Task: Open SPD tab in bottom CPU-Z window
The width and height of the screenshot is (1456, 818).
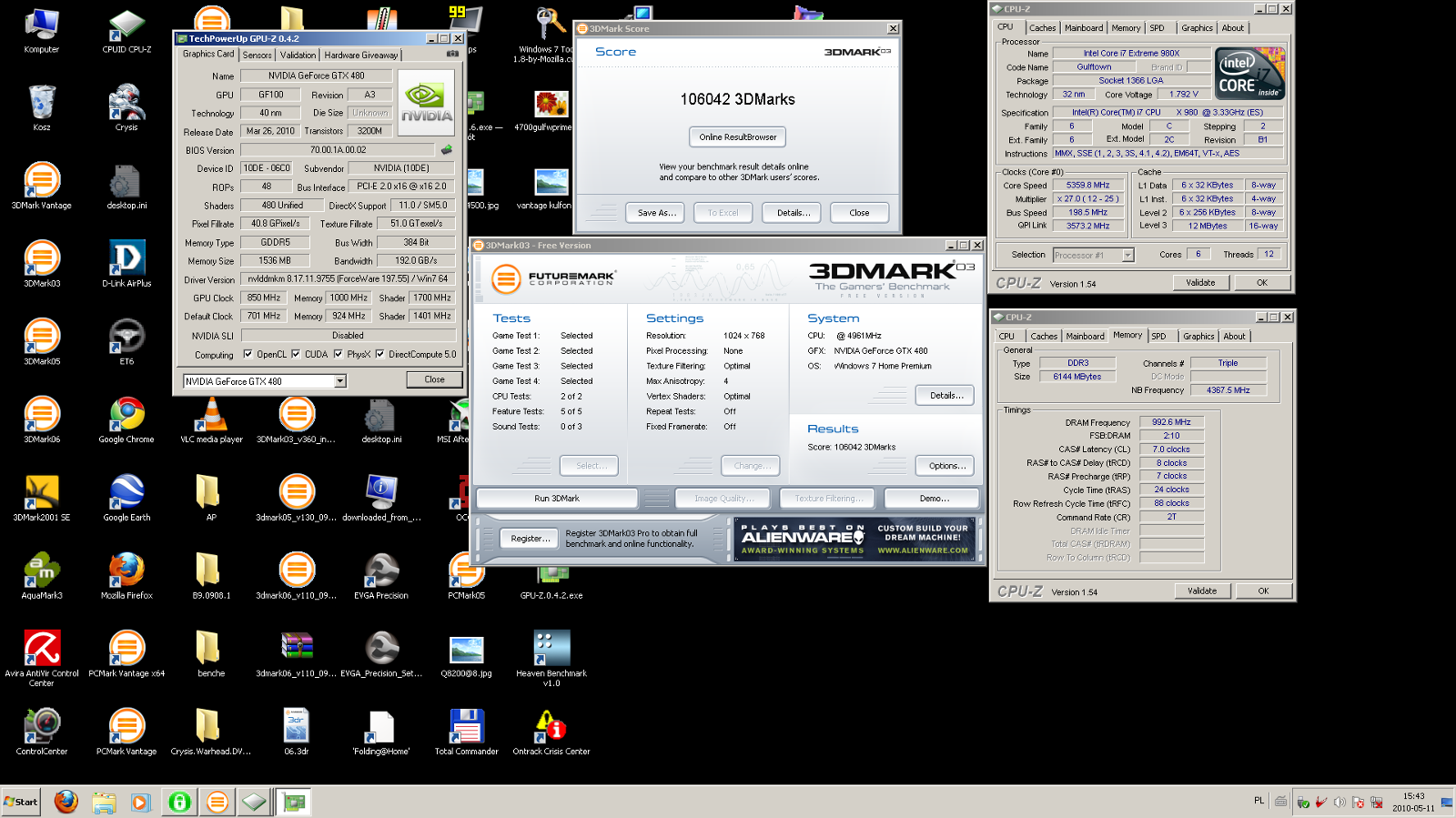Action: (1158, 336)
